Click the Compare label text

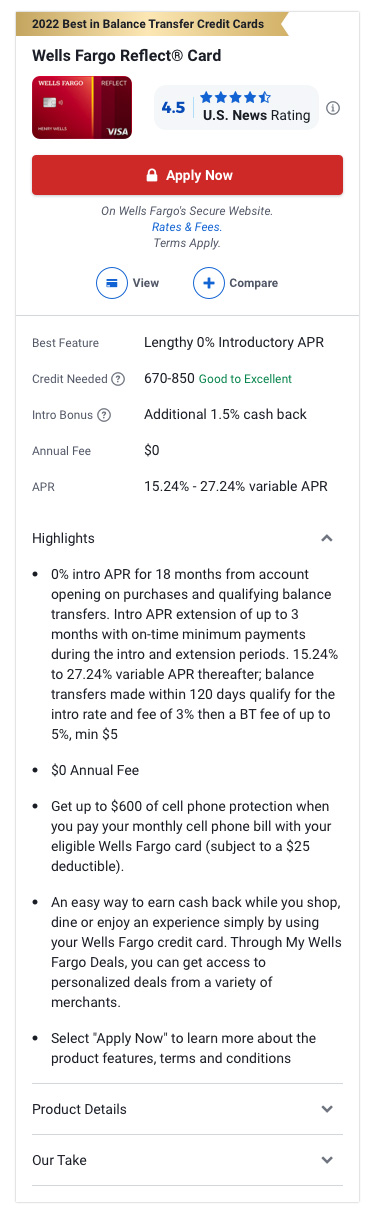click(x=254, y=283)
